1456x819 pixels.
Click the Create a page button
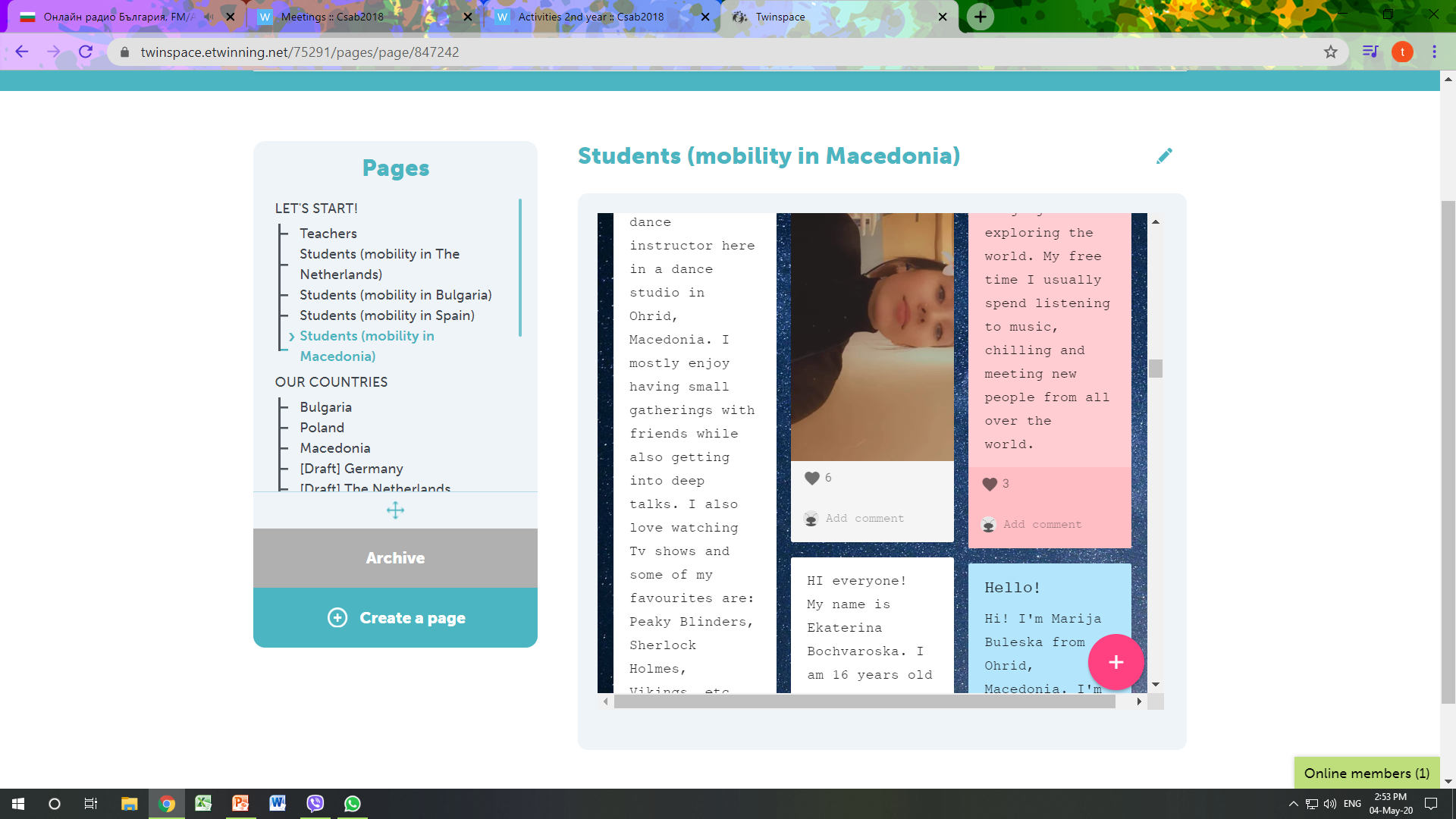pyautogui.click(x=396, y=618)
